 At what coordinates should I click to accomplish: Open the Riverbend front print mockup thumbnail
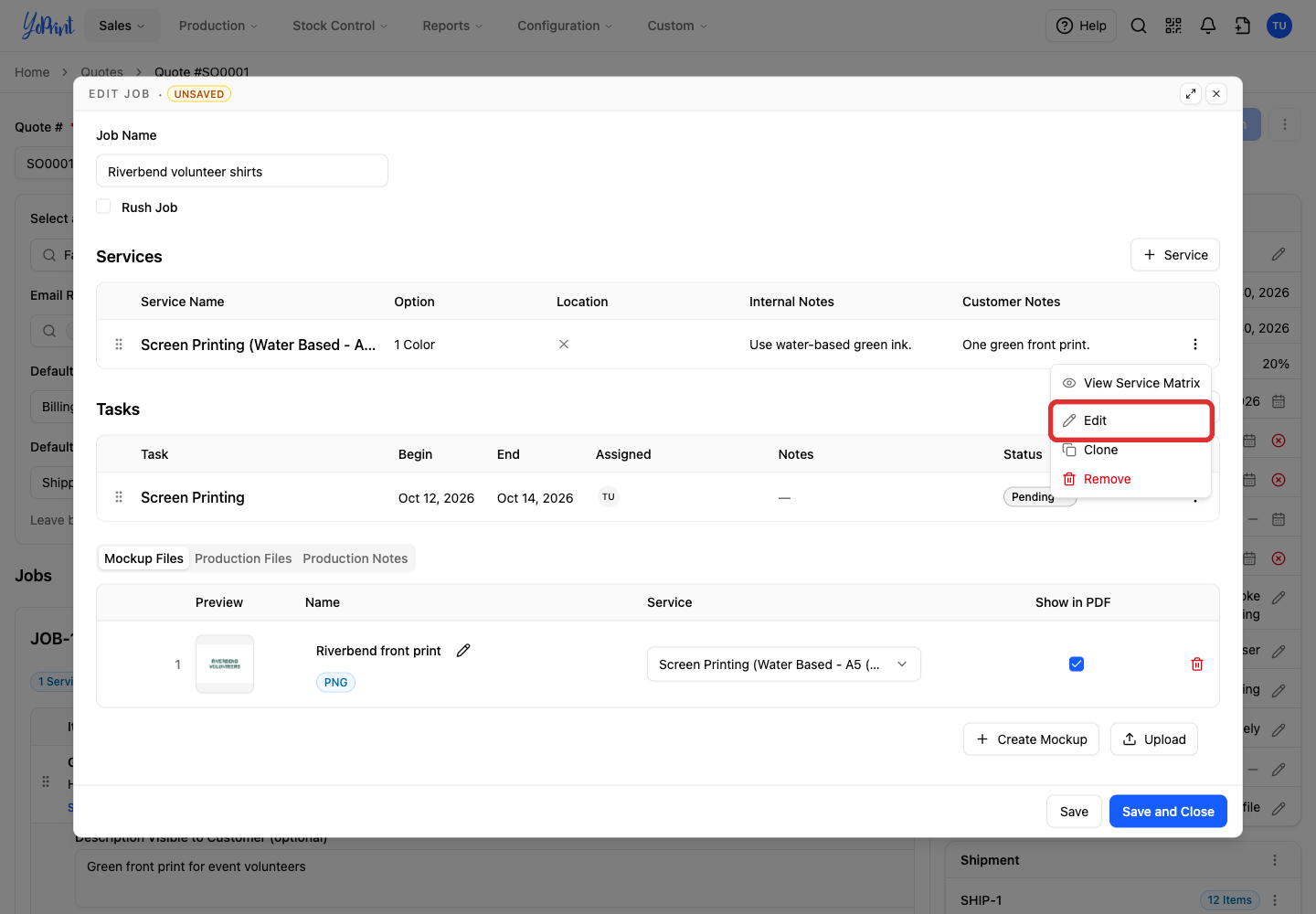(x=225, y=664)
